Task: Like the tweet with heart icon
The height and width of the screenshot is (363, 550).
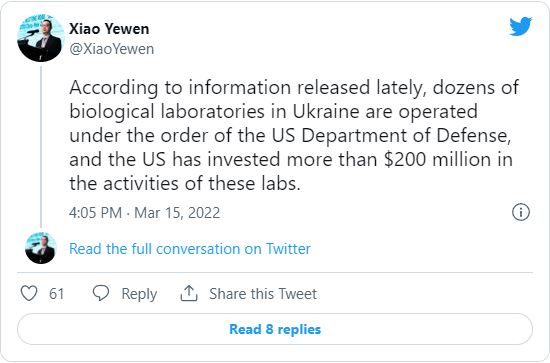Action: pos(29,293)
